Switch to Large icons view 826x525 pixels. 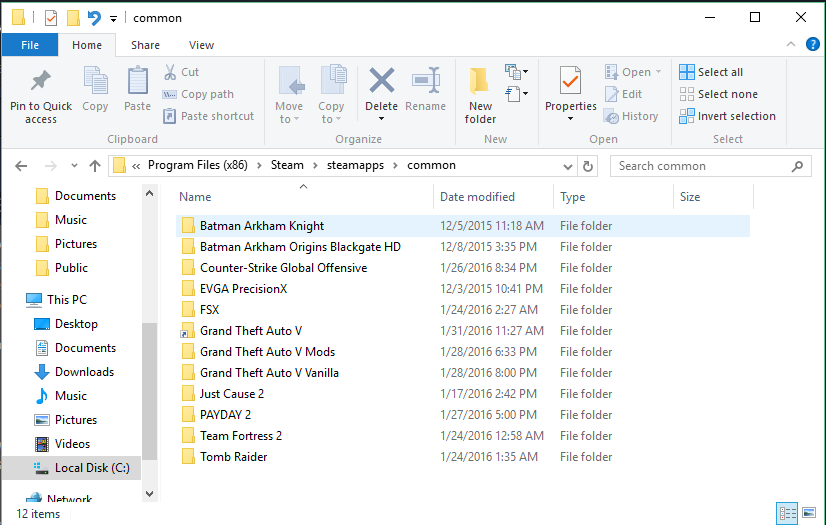[809, 513]
